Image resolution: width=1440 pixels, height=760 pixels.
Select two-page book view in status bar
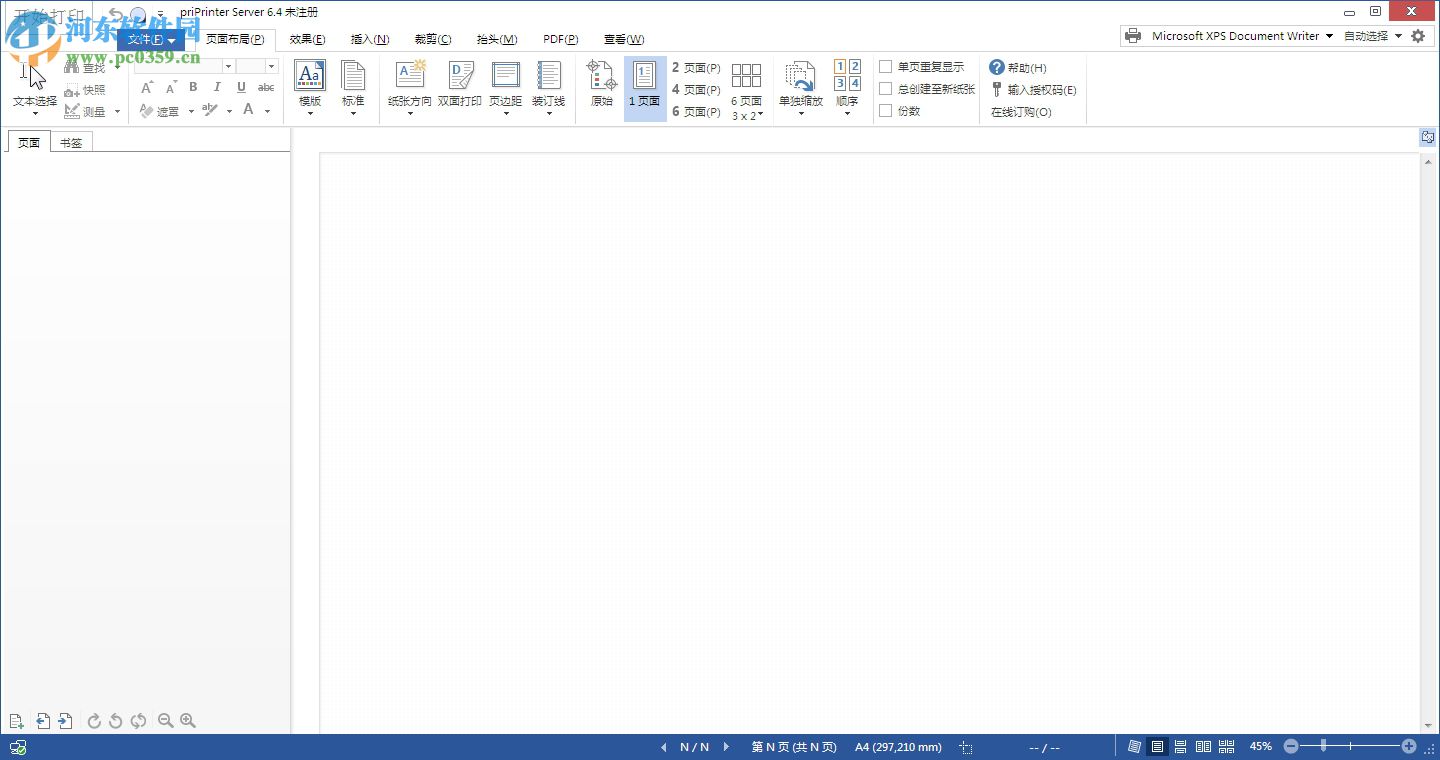coord(1202,746)
